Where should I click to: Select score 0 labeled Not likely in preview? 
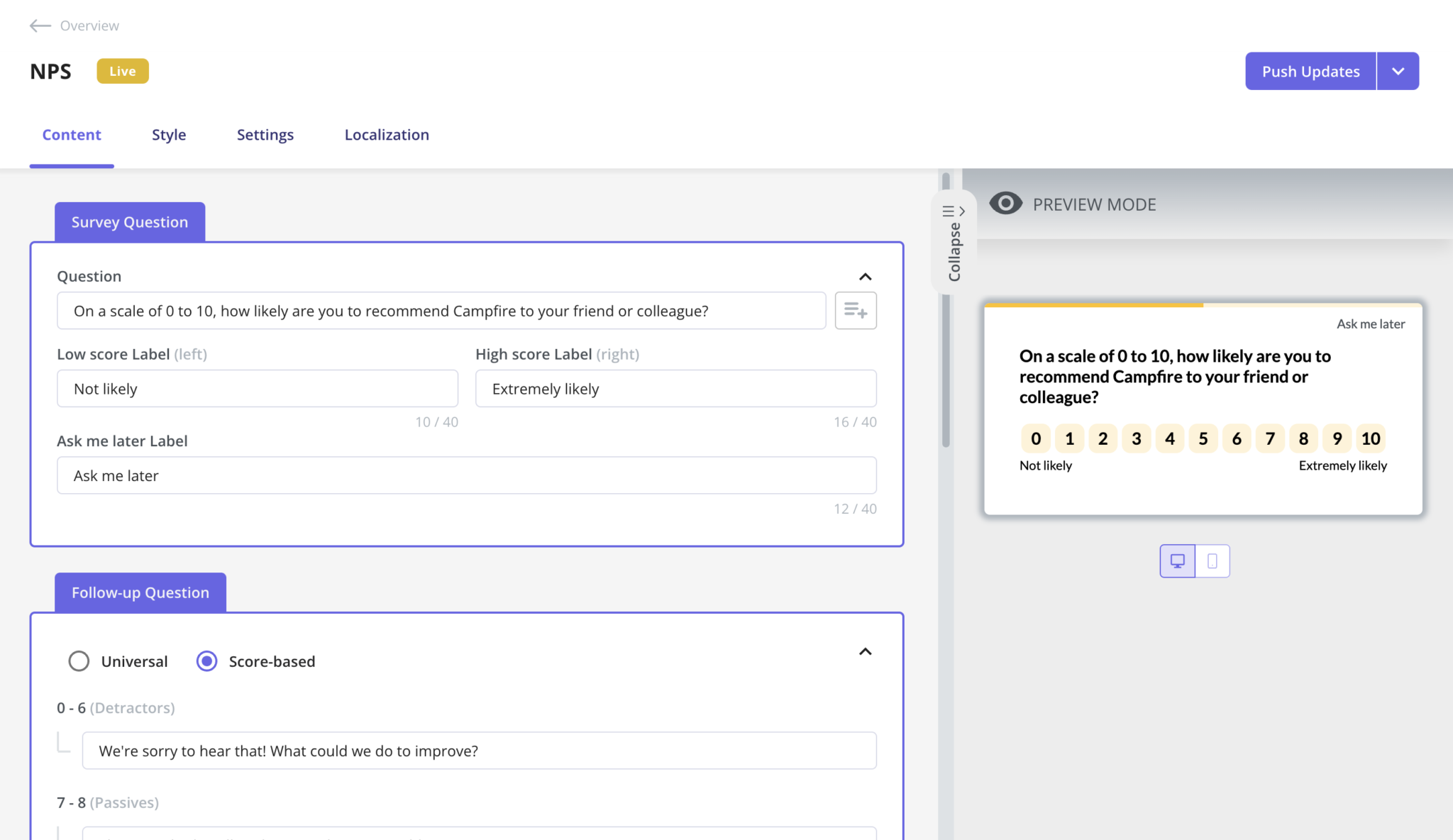pos(1035,438)
